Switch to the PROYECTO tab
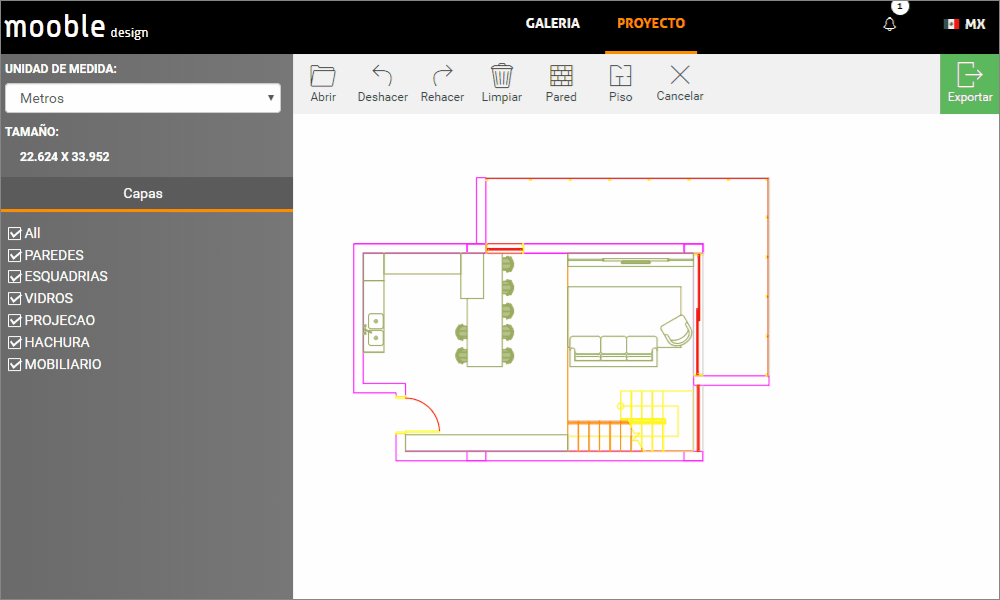The height and width of the screenshot is (600, 1000). (651, 24)
